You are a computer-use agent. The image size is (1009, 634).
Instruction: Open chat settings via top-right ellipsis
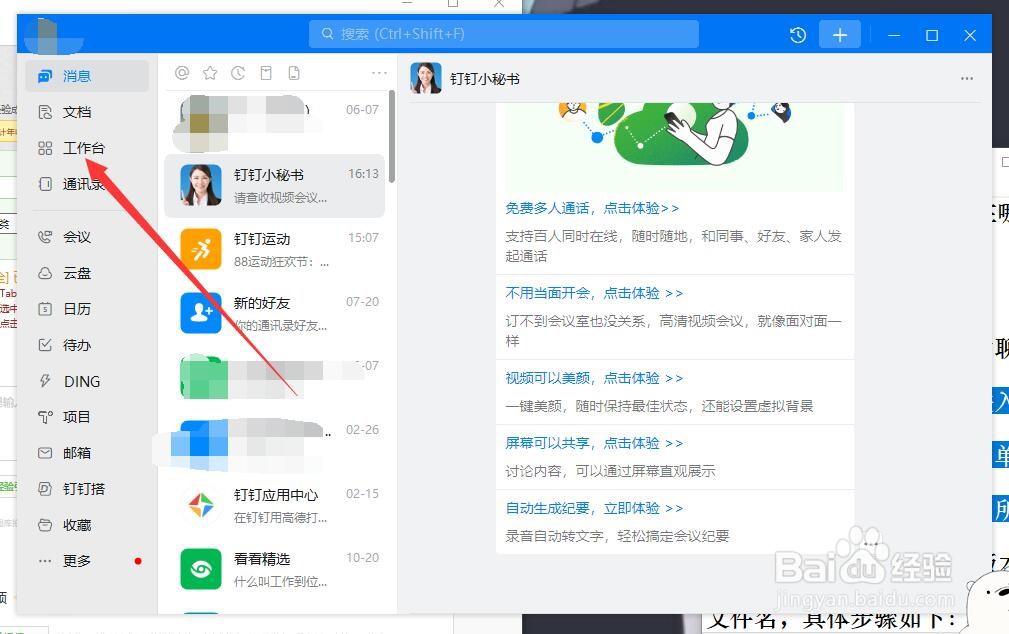point(966,78)
